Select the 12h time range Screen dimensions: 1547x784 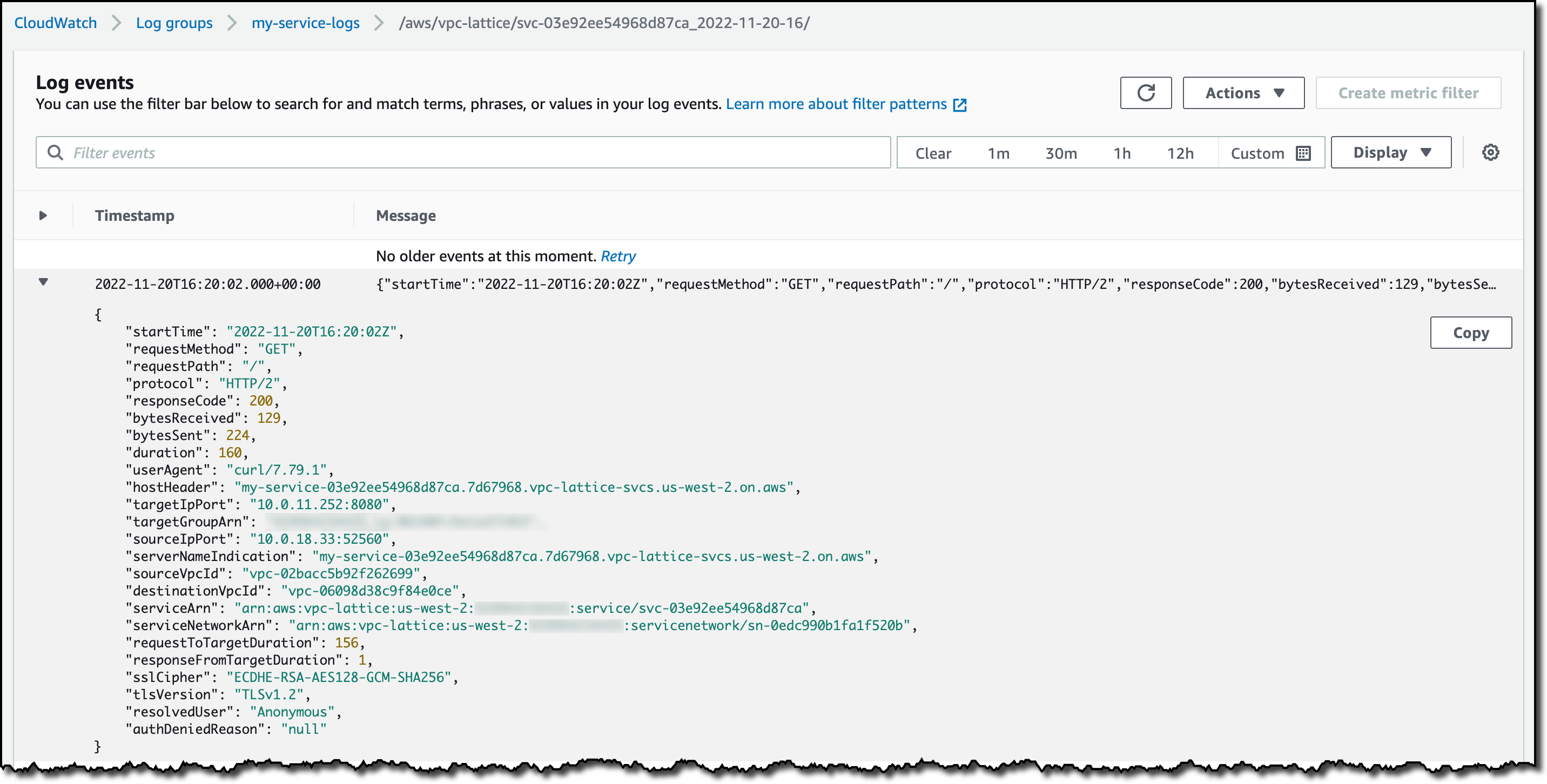click(x=1180, y=154)
